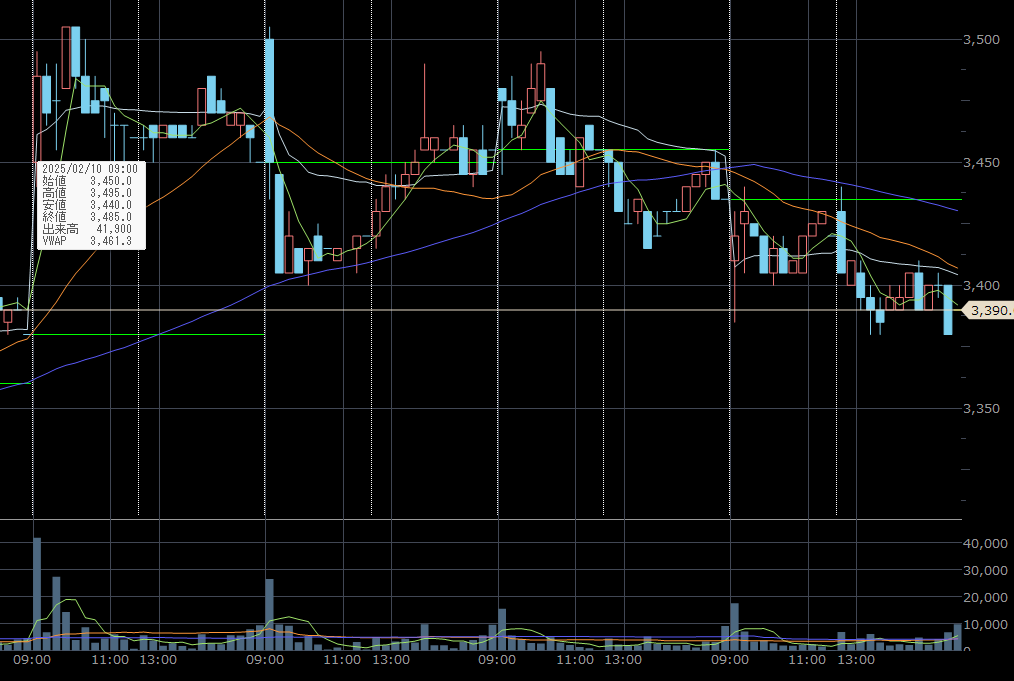
Task: Select the 始値 value 3,450.0 in tooltip
Action: click(x=111, y=181)
